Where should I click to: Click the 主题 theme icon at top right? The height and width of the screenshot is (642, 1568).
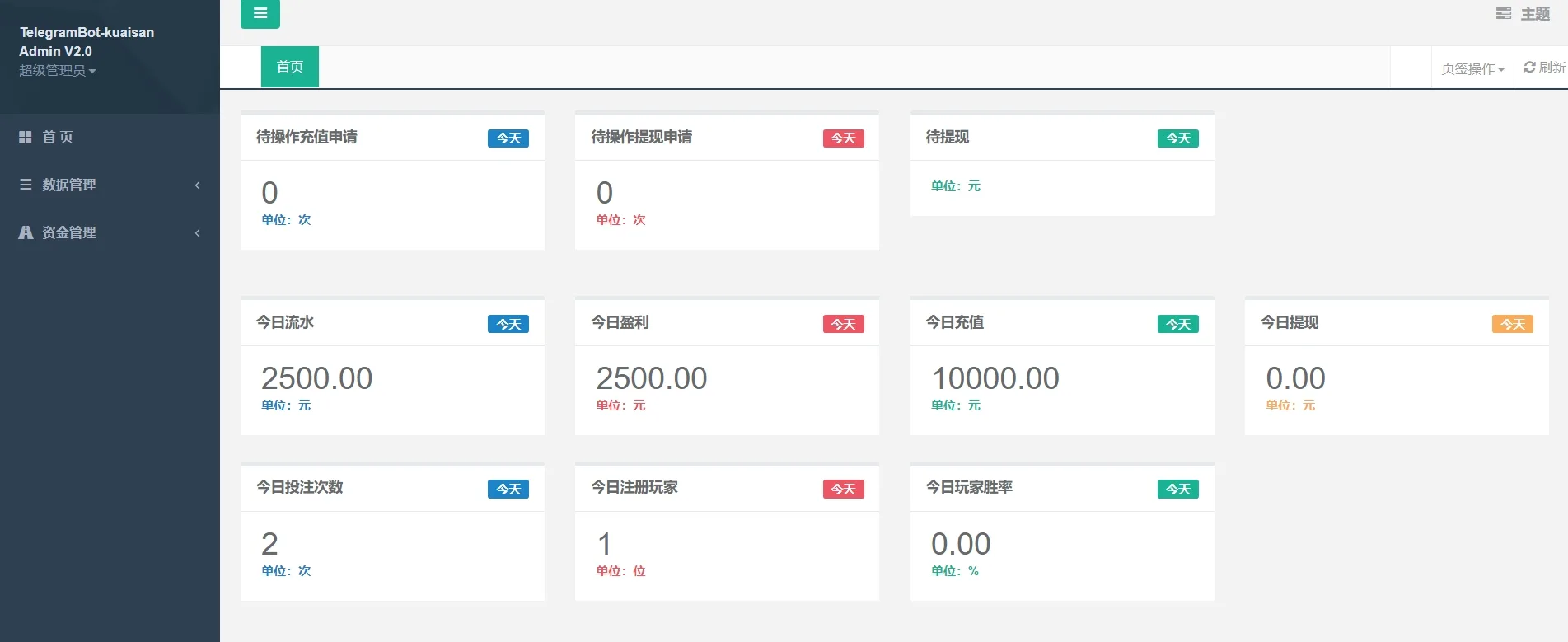click(1504, 14)
